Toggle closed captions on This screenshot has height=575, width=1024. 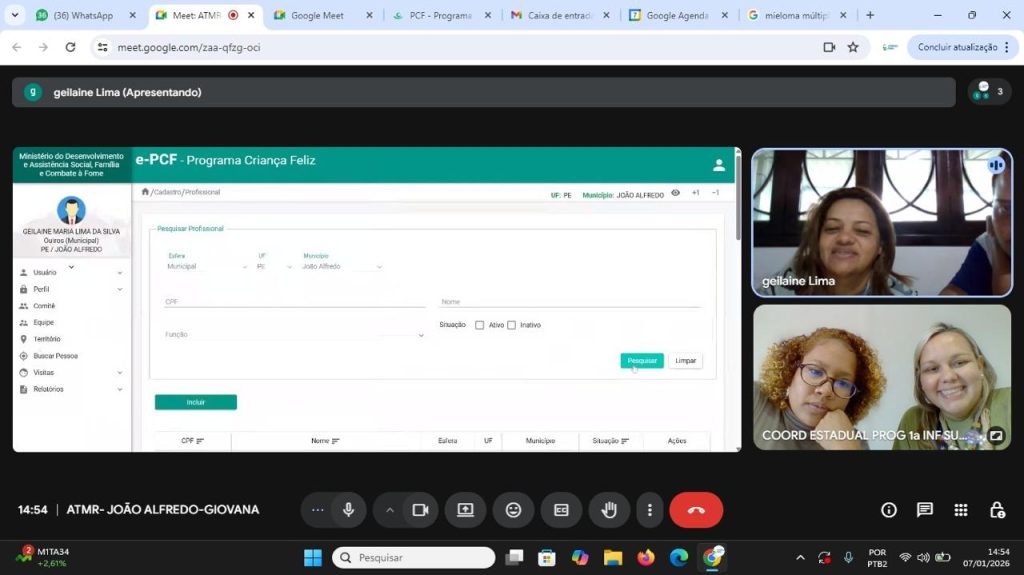(561, 510)
